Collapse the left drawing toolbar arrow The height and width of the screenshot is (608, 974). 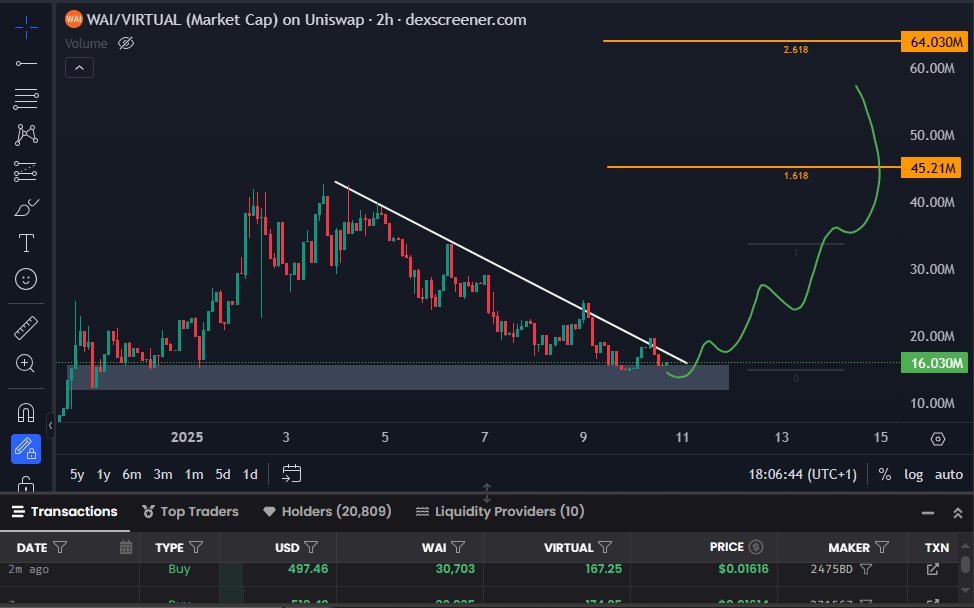click(50, 425)
